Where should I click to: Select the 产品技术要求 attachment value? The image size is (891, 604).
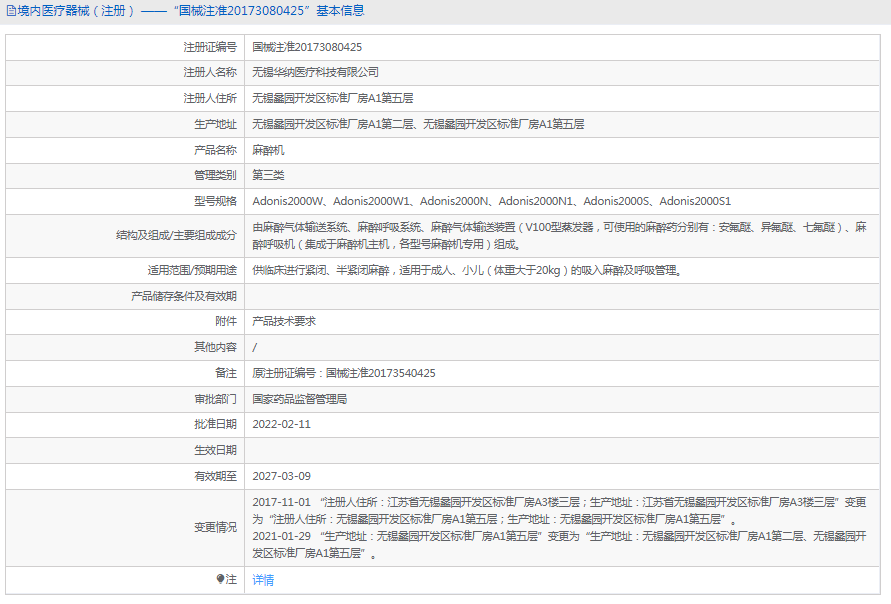284,321
